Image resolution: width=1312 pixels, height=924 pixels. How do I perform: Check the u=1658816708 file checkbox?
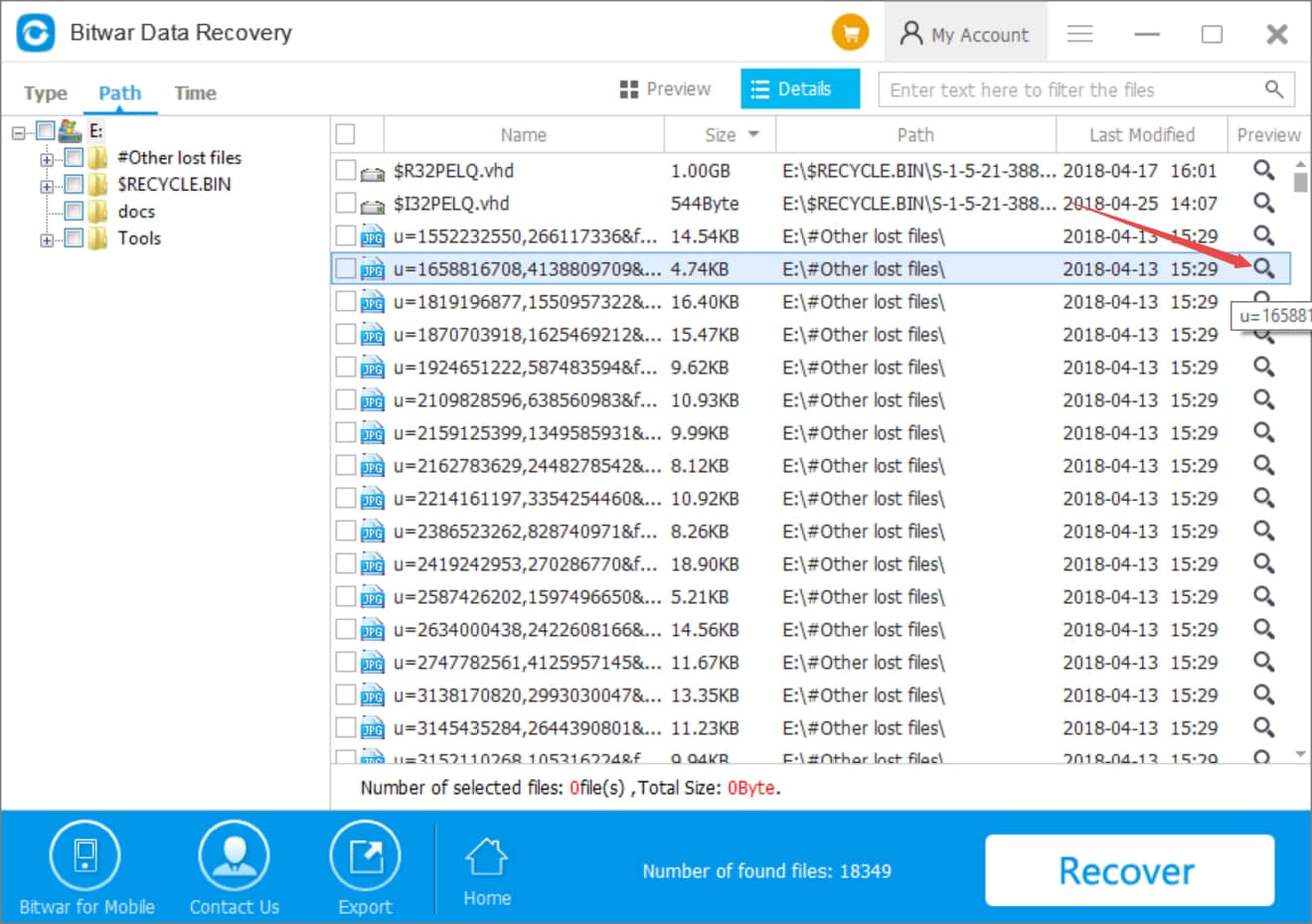point(346,268)
